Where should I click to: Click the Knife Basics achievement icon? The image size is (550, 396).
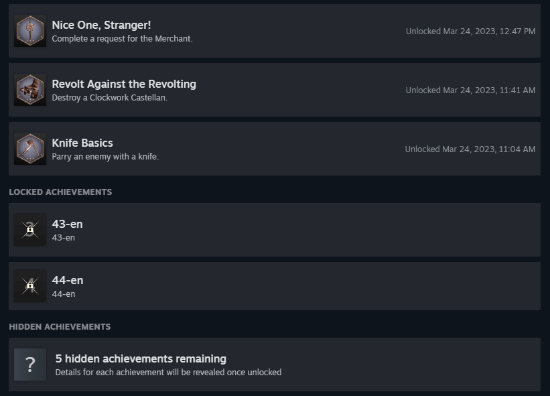[x=30, y=149]
